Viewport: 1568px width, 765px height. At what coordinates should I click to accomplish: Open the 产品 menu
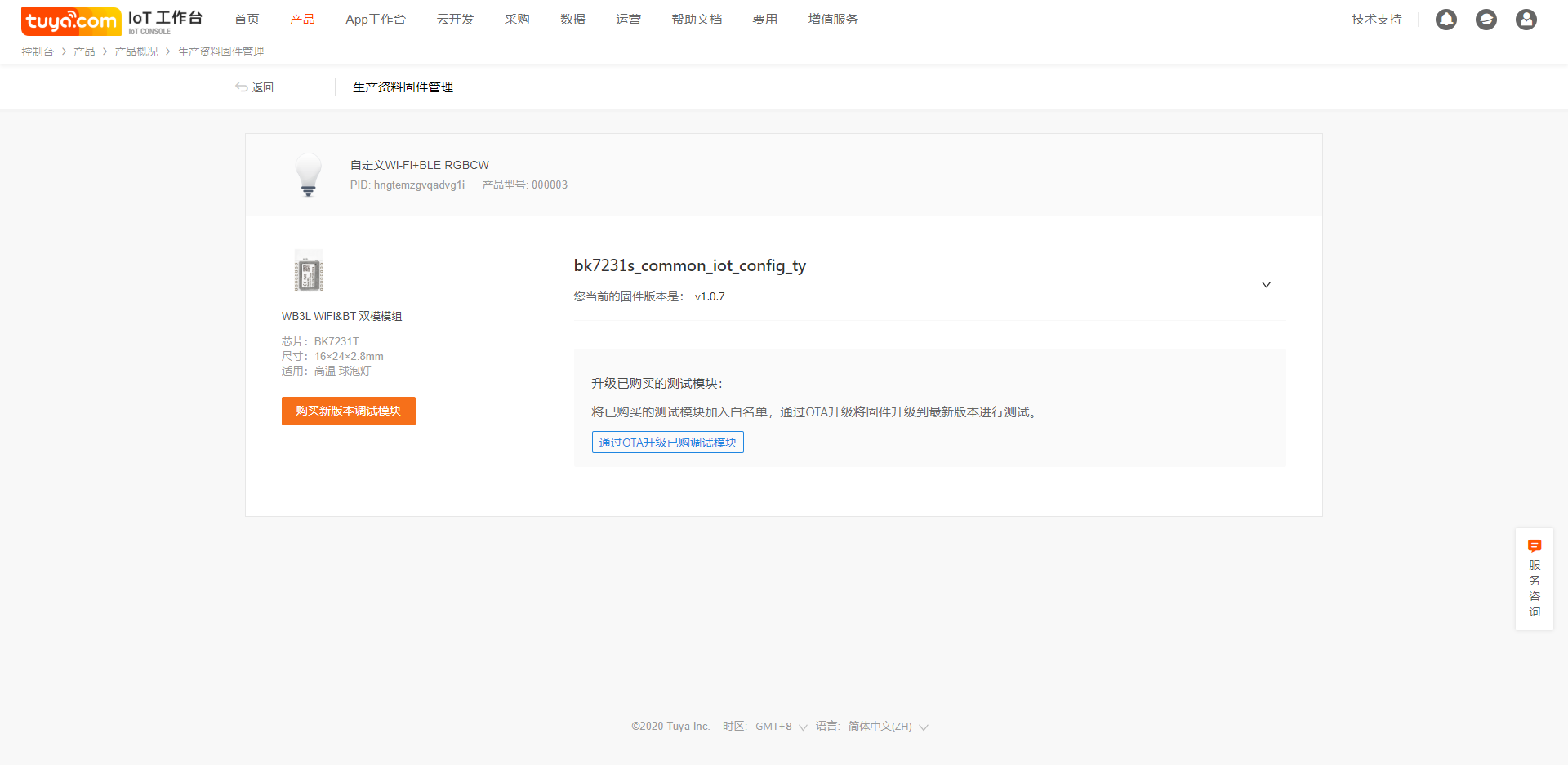point(302,20)
